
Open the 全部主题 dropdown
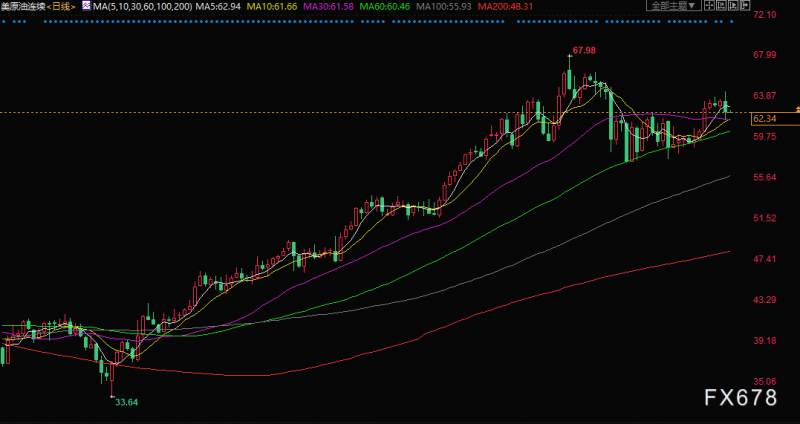coord(673,6)
